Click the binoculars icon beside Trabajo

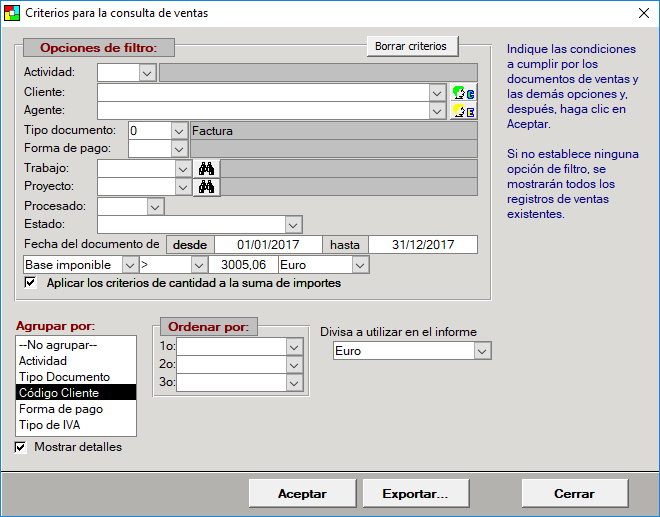pyautogui.click(x=206, y=168)
